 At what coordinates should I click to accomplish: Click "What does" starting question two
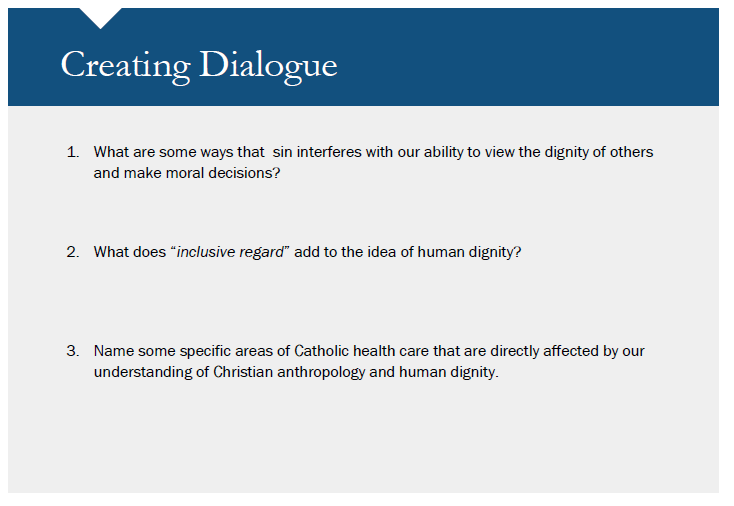pos(126,252)
